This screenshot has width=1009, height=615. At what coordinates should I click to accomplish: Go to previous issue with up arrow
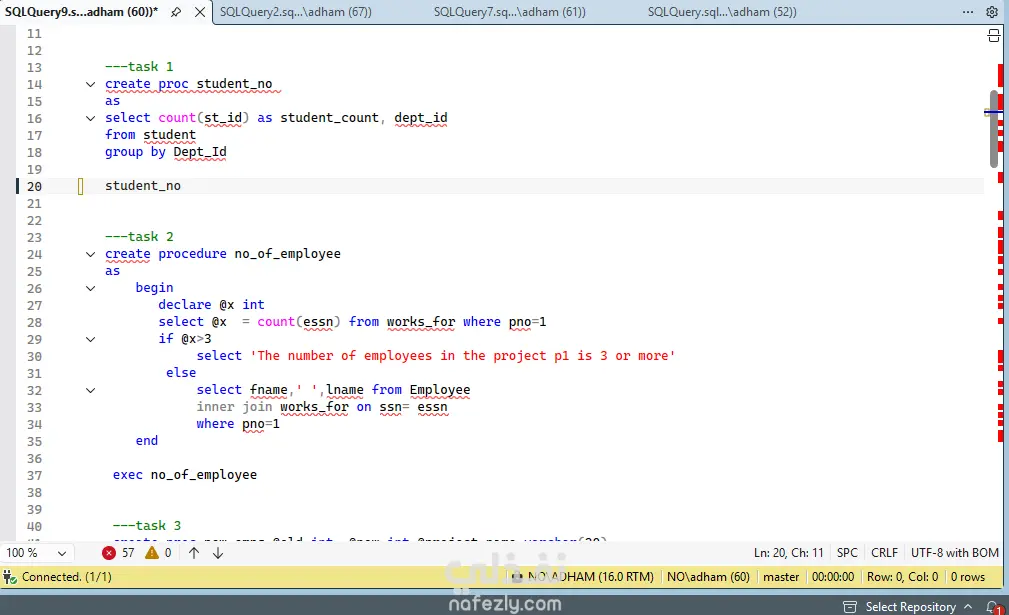(x=194, y=553)
